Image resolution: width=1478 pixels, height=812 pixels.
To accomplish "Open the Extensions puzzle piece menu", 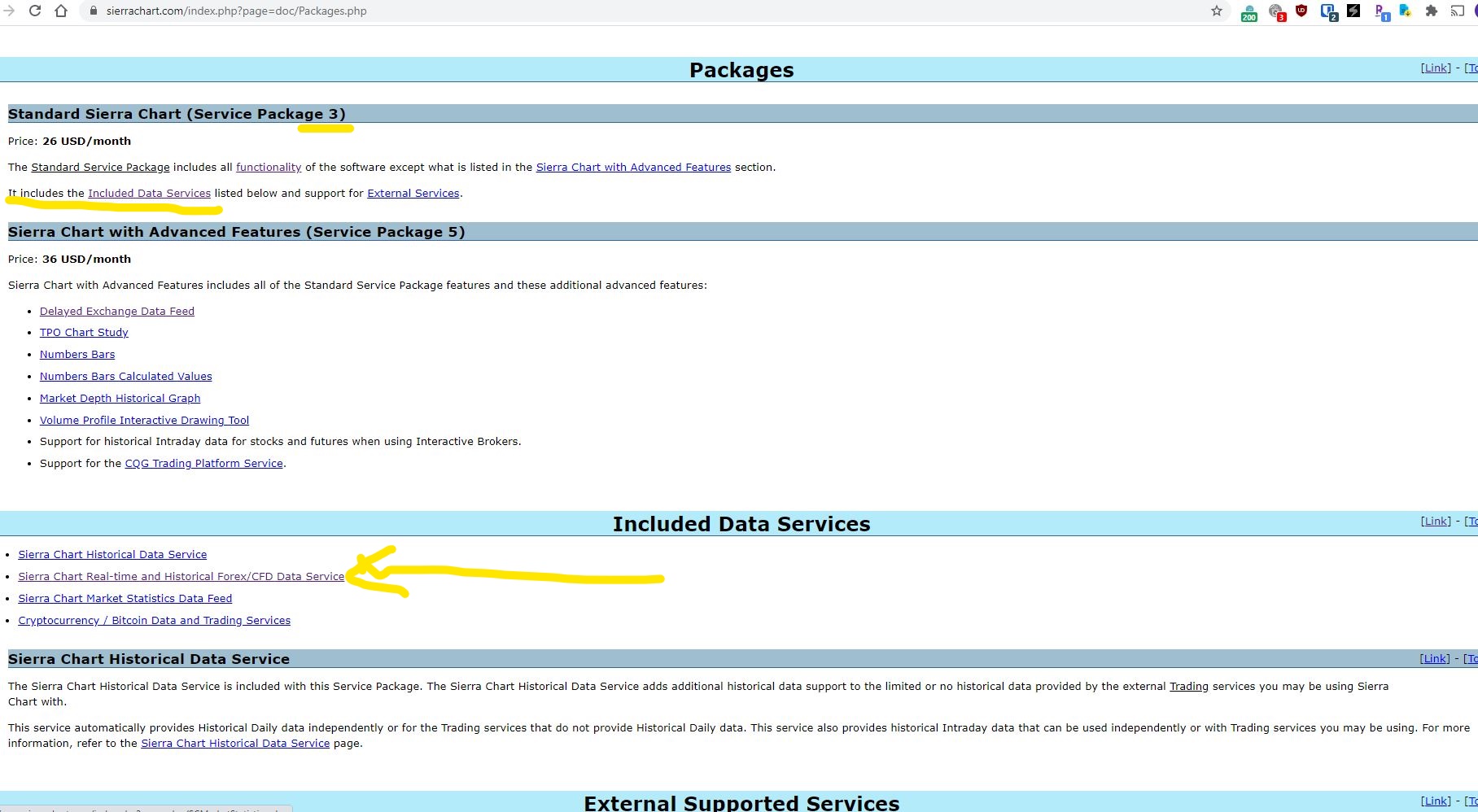I will pos(1432,11).
